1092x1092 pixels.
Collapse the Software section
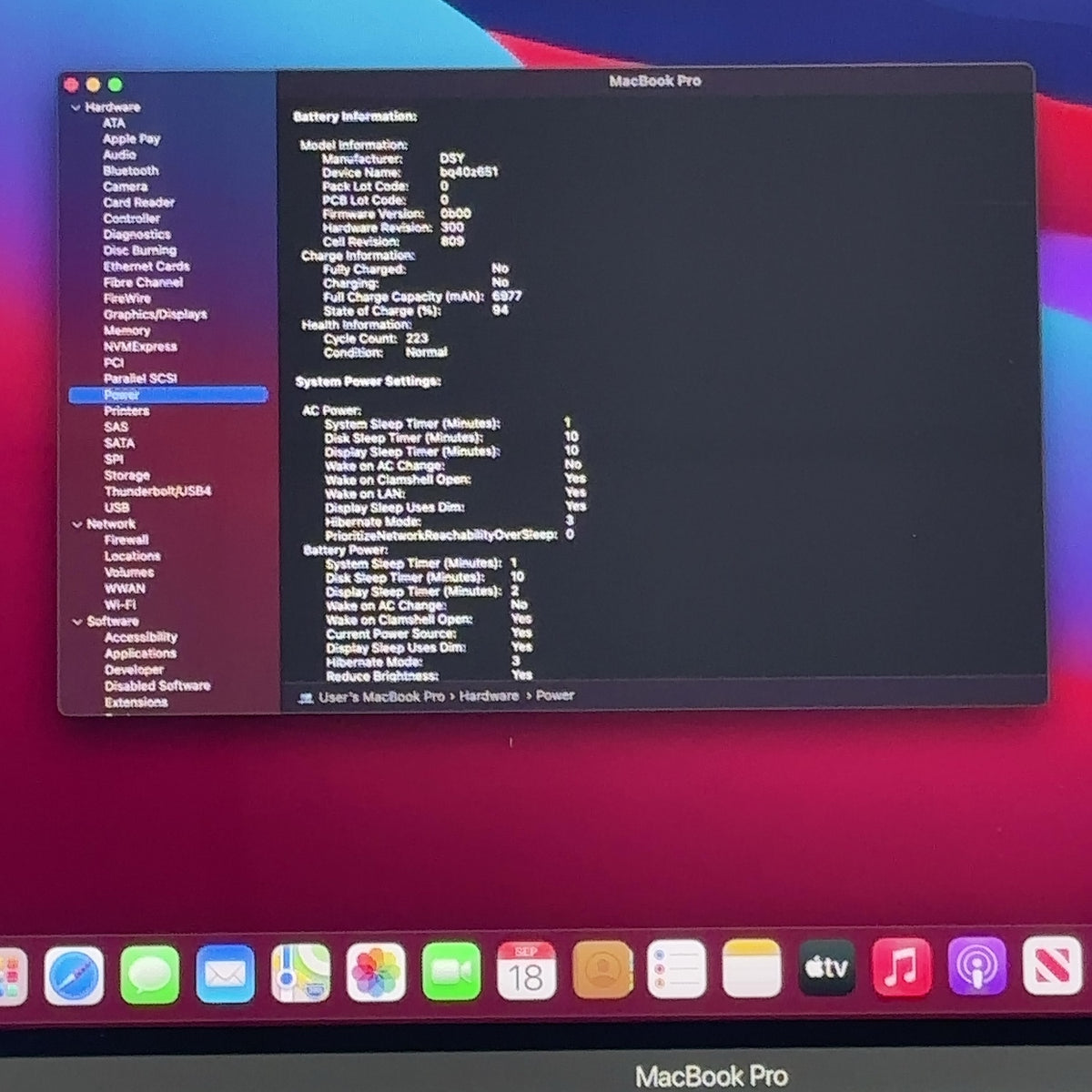pyautogui.click(x=77, y=622)
